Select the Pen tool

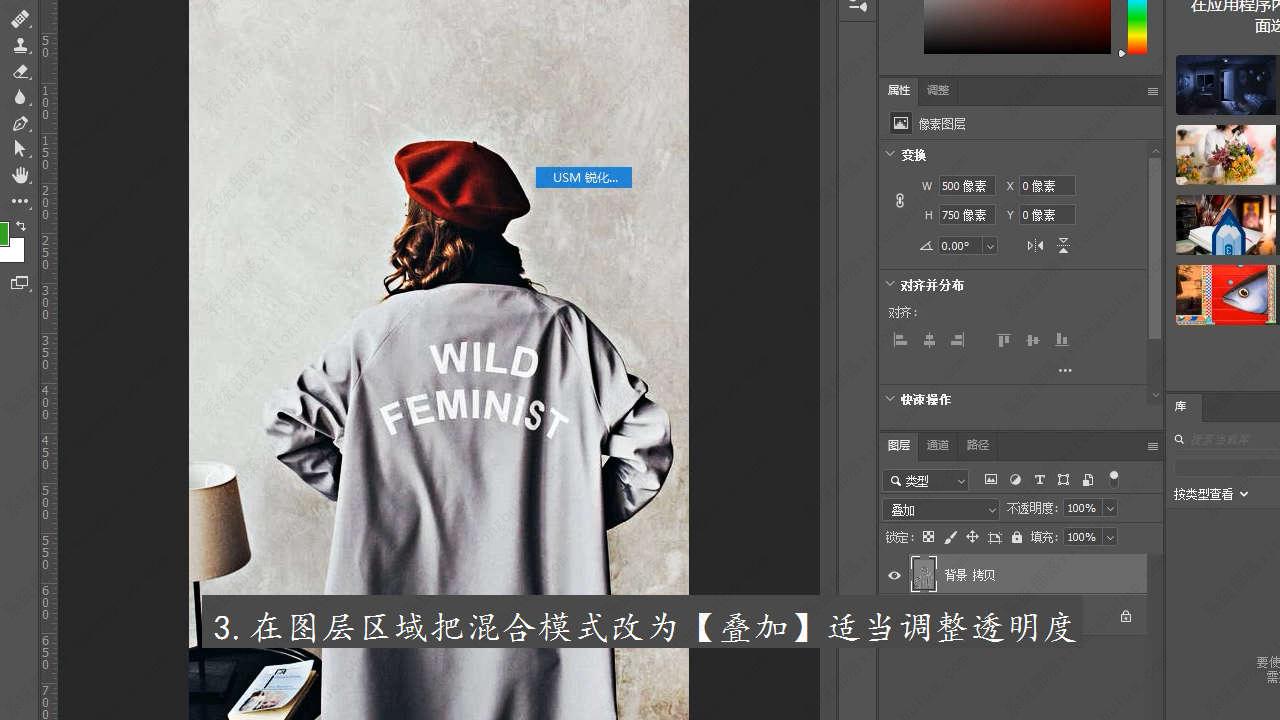click(x=20, y=124)
